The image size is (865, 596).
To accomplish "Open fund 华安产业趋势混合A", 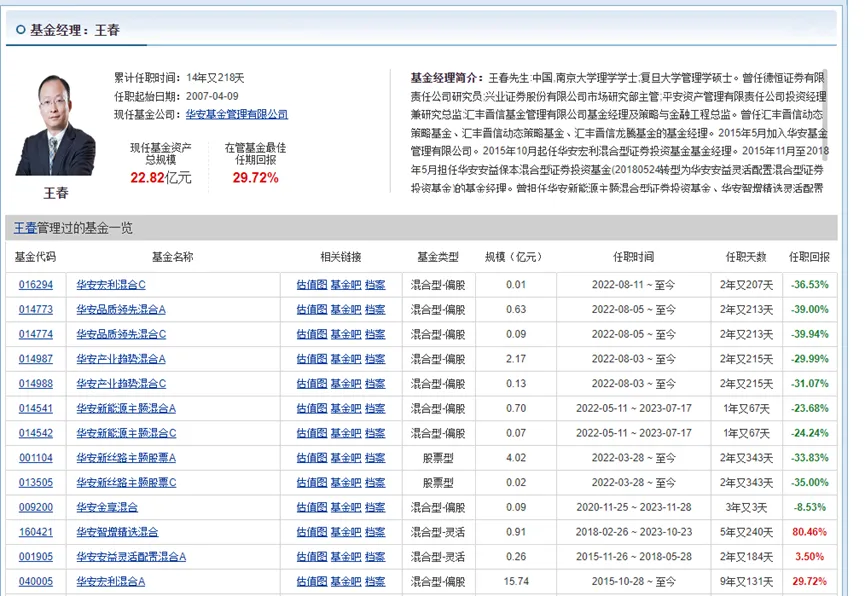I will tap(121, 359).
